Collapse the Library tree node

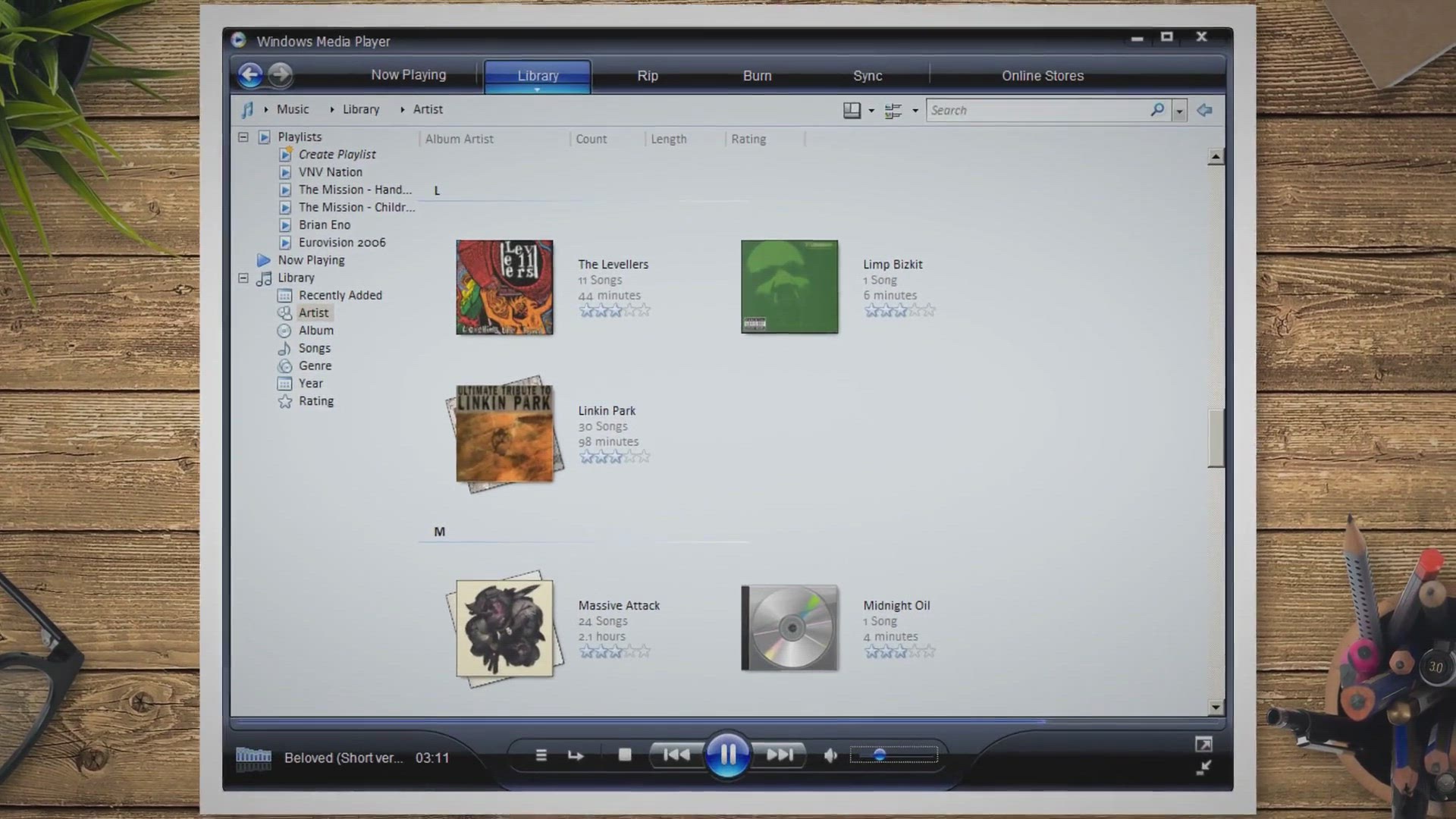point(243,278)
